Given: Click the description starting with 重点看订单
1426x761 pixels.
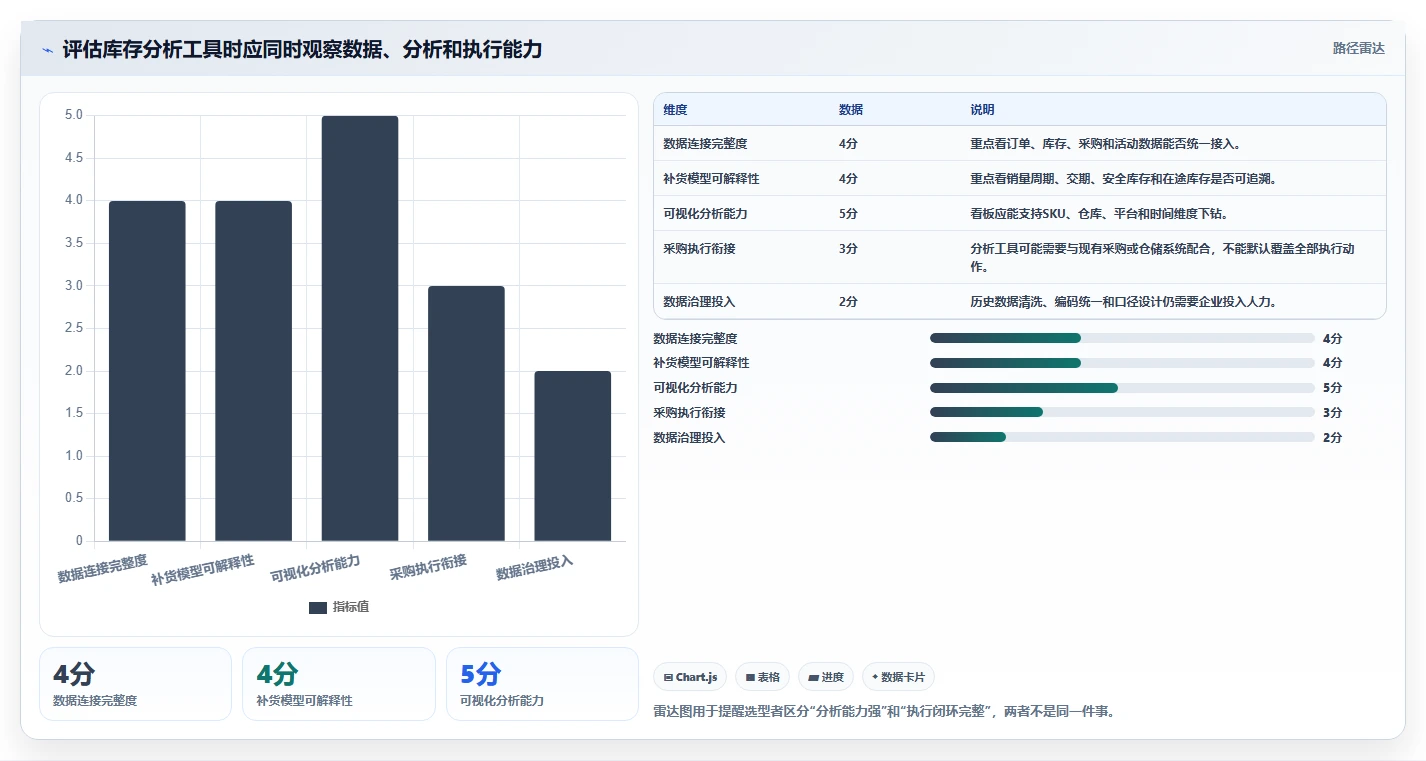Looking at the screenshot, I should point(1108,143).
